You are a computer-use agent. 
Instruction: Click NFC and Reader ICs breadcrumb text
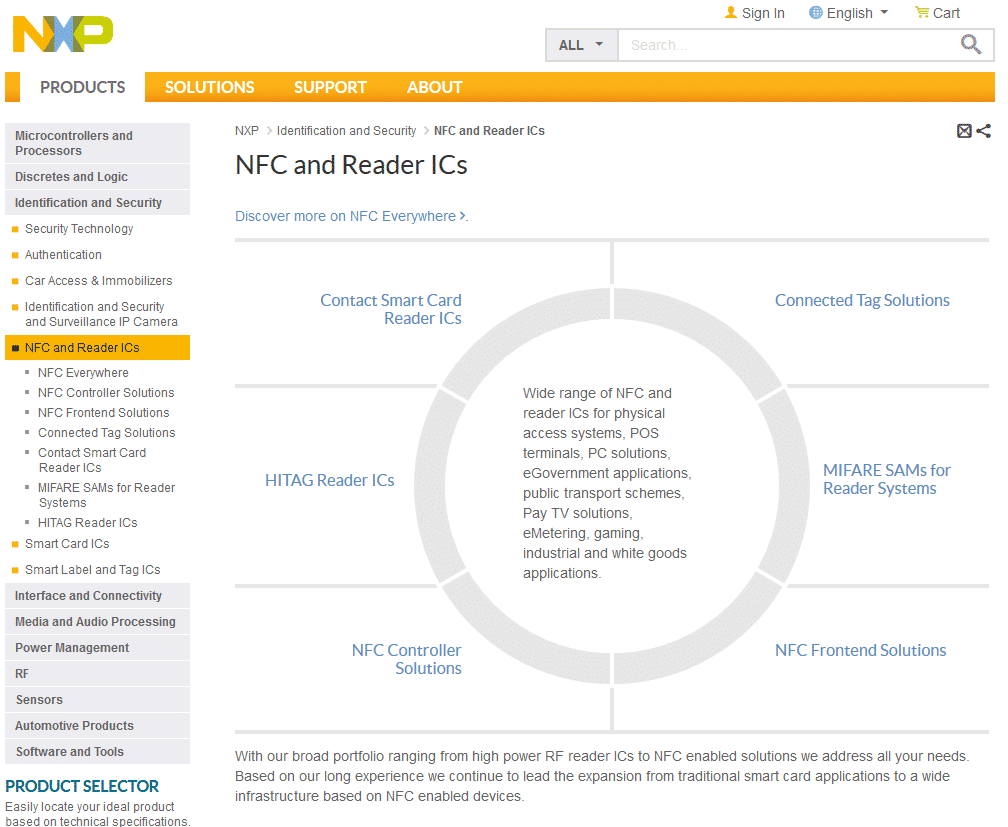coord(489,131)
